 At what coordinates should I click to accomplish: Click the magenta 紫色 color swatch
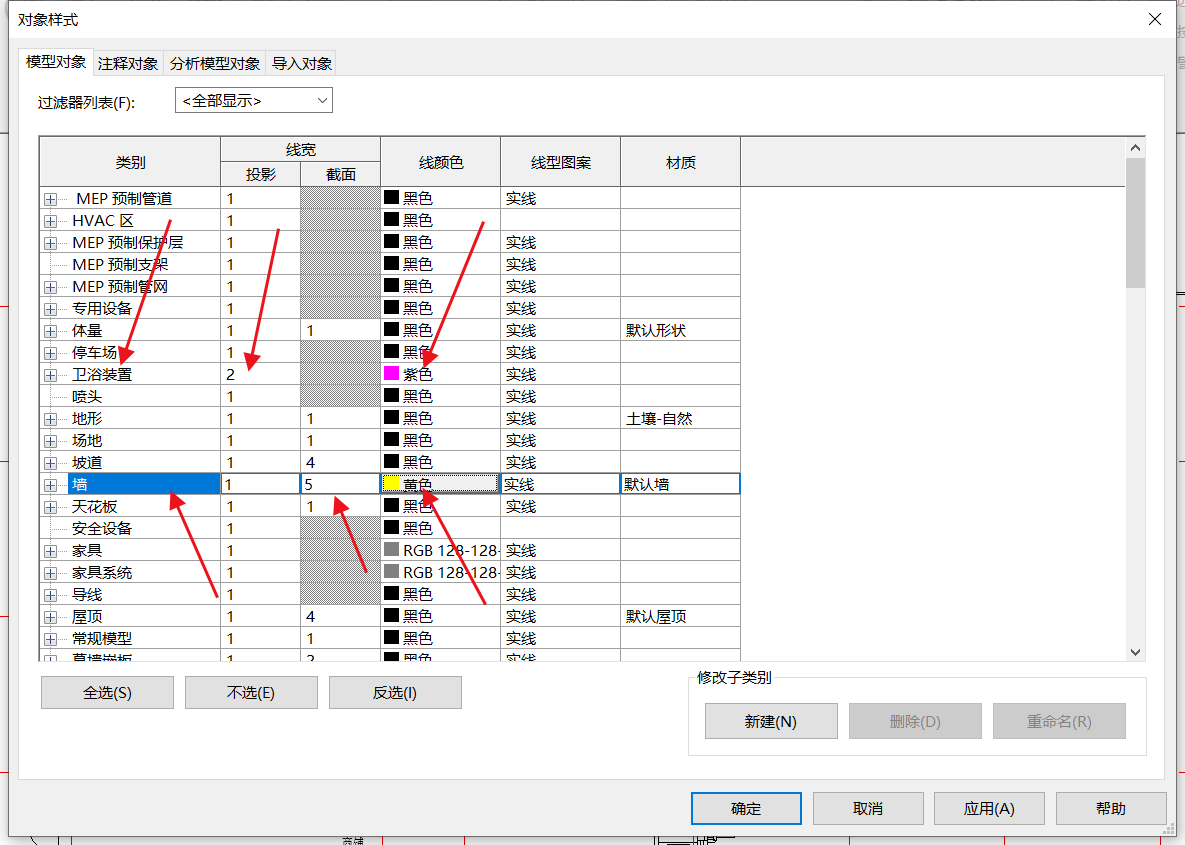(x=392, y=374)
